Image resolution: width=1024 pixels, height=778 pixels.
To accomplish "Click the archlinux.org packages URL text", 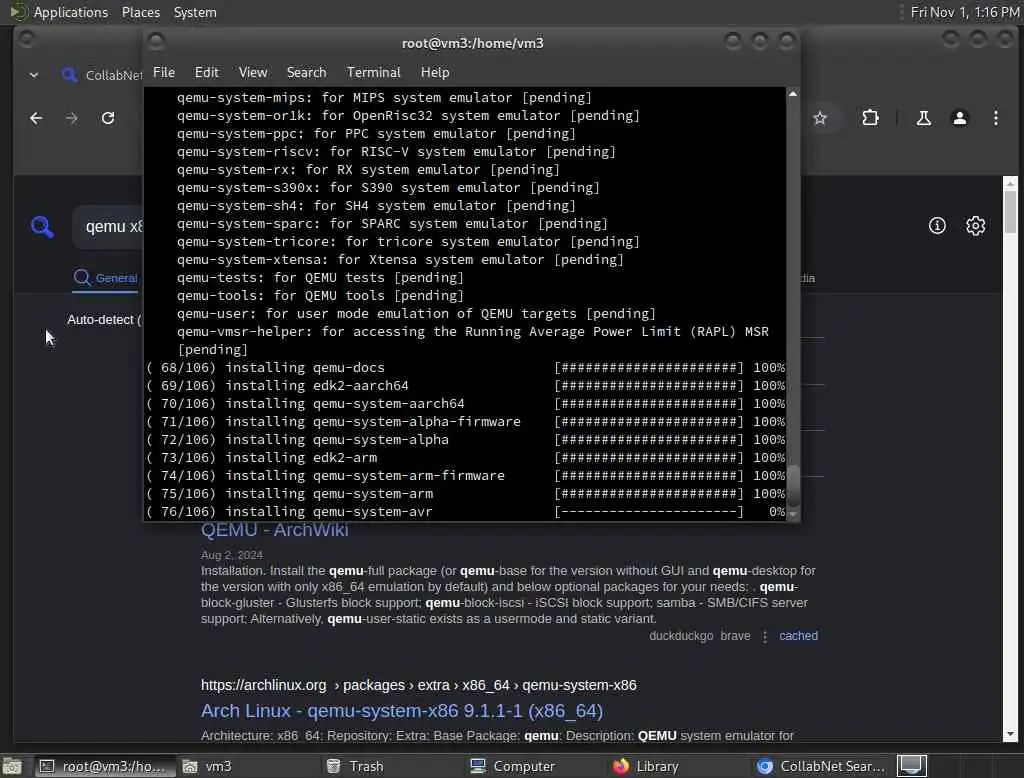I will pos(419,685).
